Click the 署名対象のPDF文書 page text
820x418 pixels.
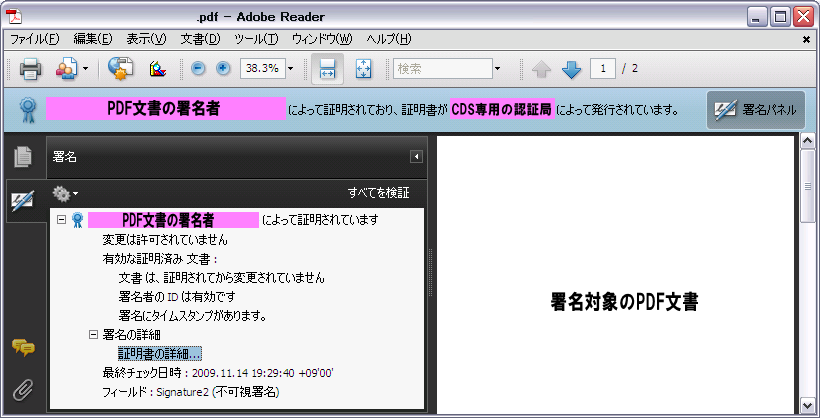624,302
